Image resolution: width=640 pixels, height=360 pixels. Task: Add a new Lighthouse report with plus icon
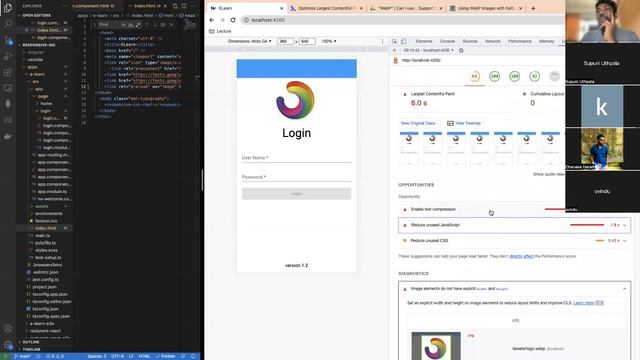394,50
